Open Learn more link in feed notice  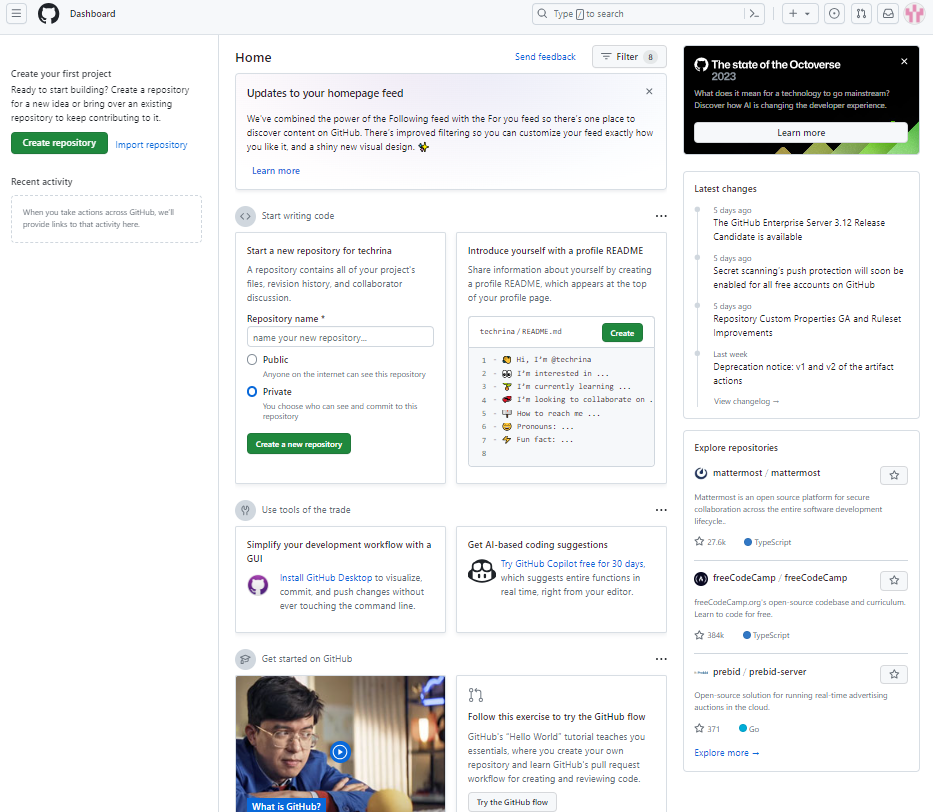point(275,171)
